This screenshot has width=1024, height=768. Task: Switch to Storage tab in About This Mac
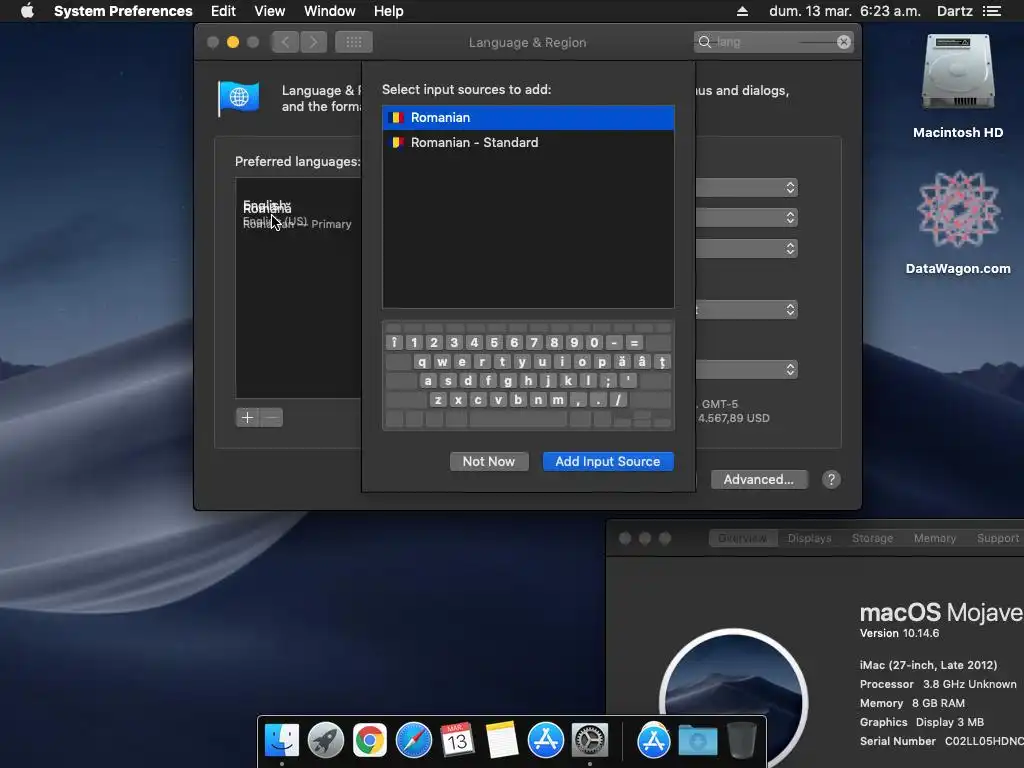[872, 538]
